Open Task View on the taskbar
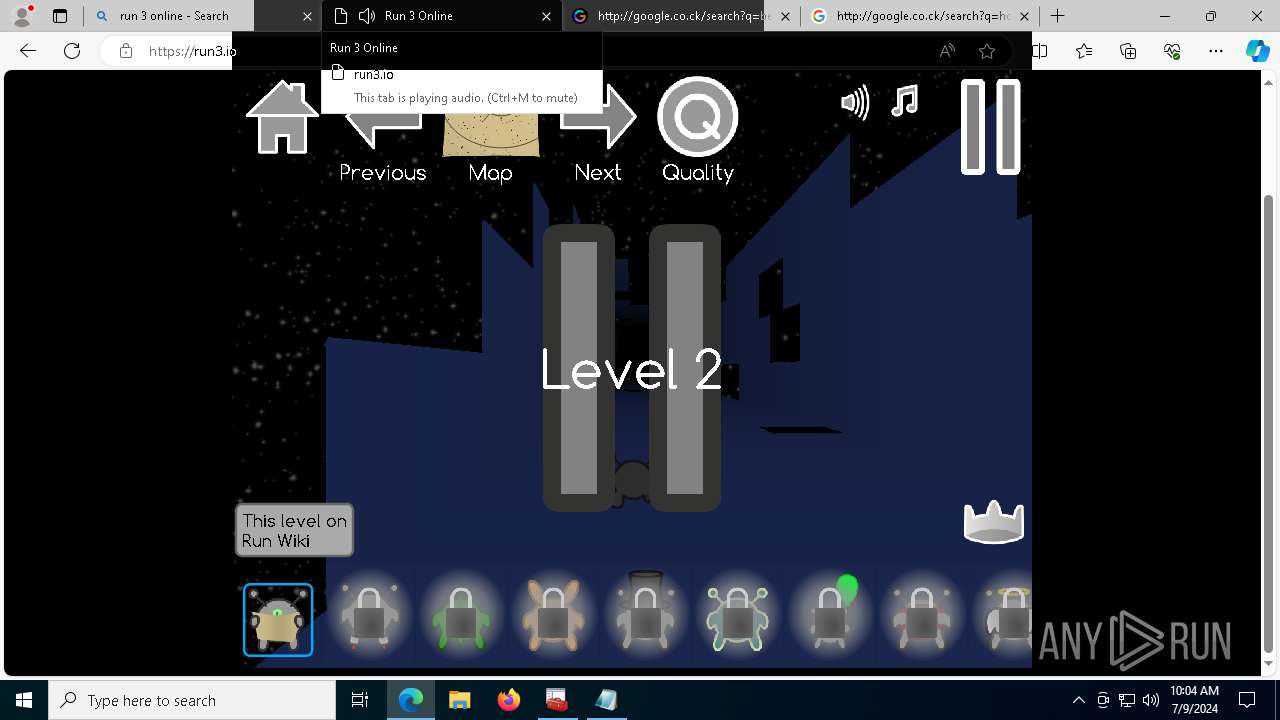This screenshot has width=1280, height=720. point(360,700)
